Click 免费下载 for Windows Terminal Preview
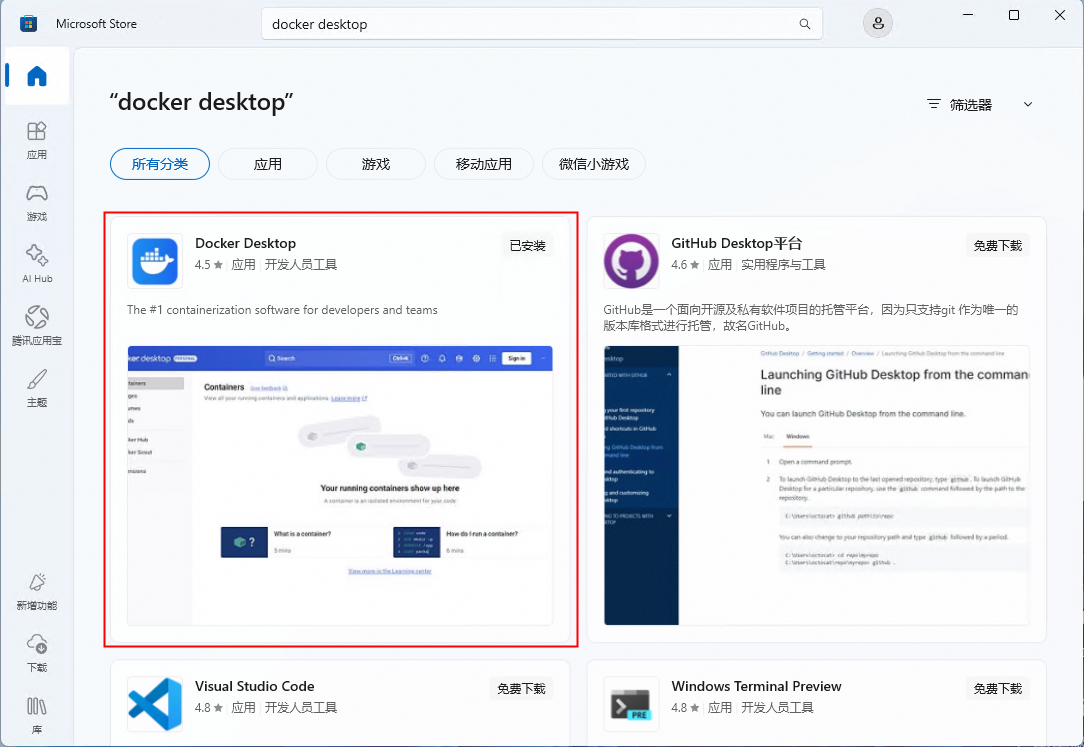Screen dimensions: 1084x747 point(998,688)
